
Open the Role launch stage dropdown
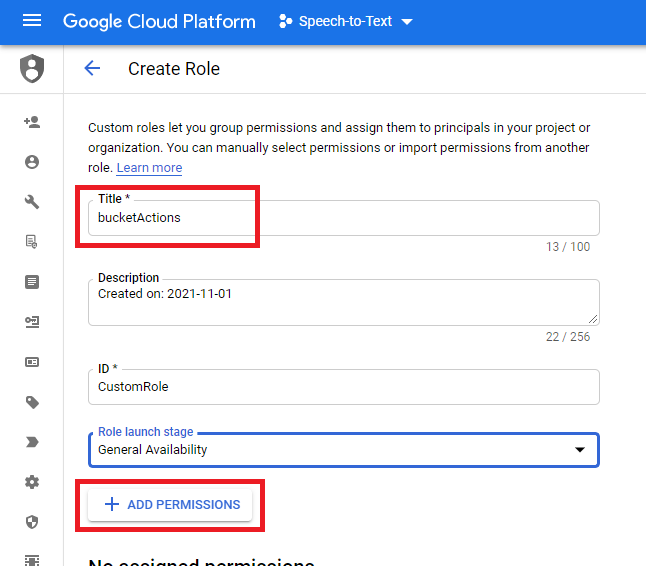point(343,450)
